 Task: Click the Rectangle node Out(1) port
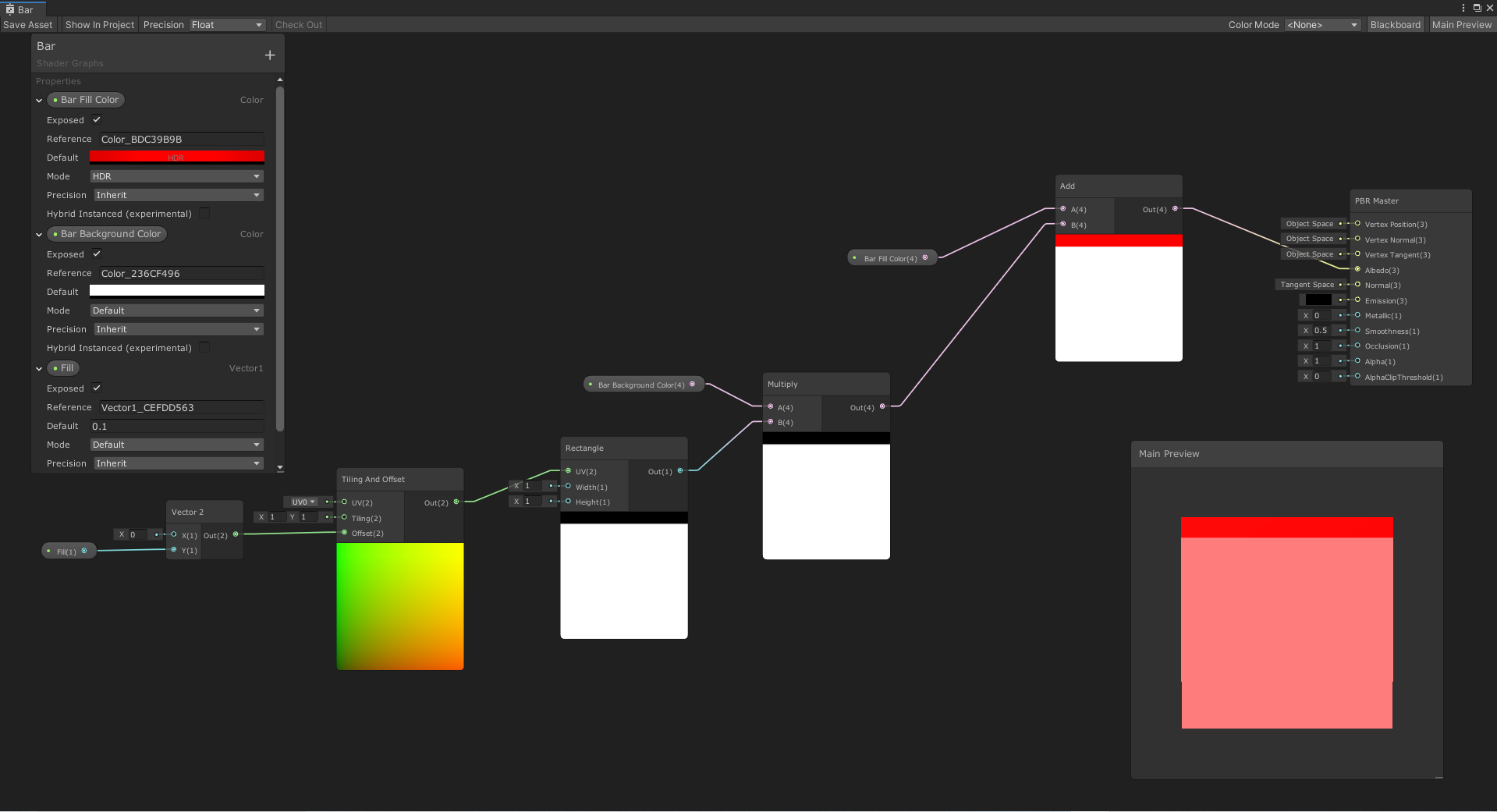point(680,470)
